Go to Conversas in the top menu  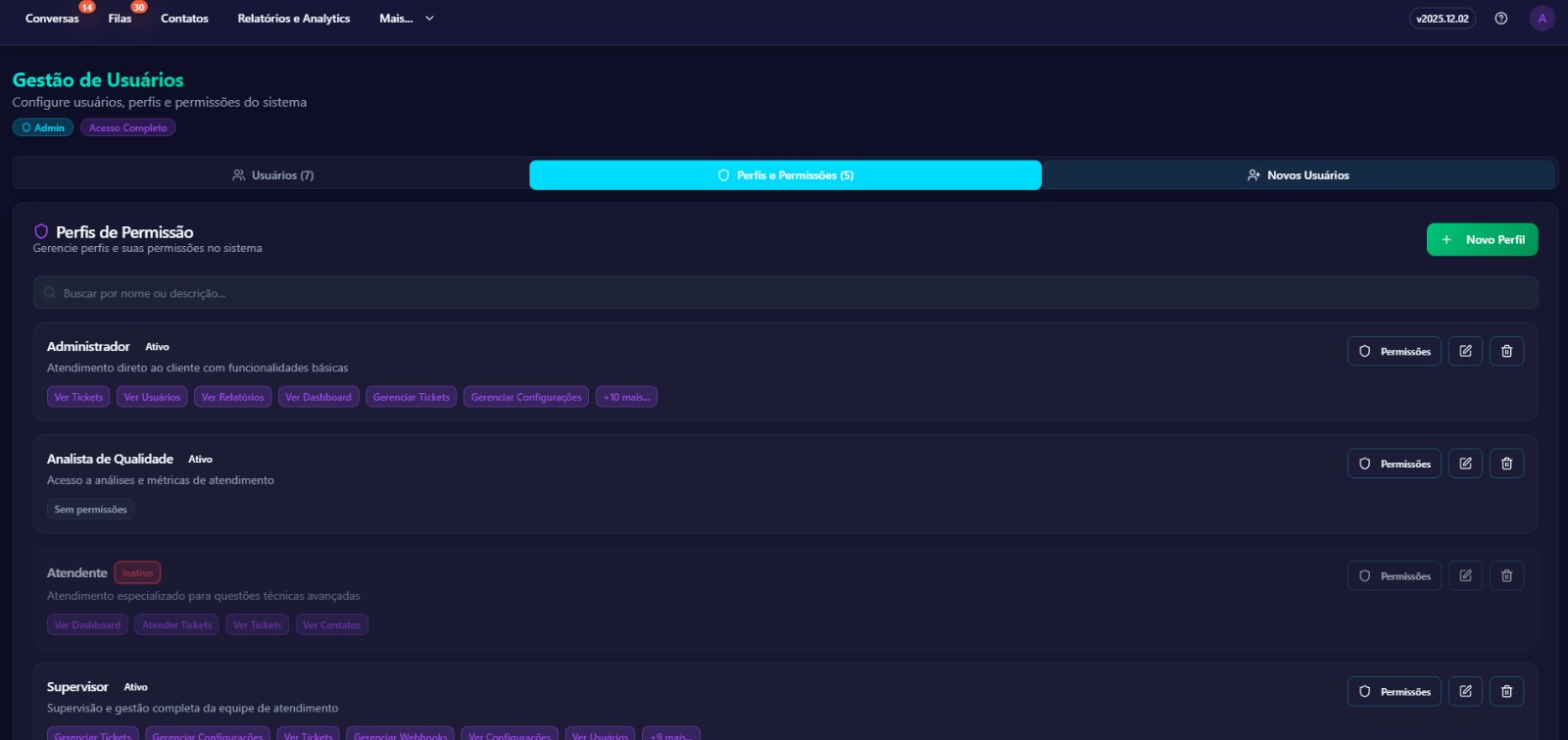coord(52,19)
